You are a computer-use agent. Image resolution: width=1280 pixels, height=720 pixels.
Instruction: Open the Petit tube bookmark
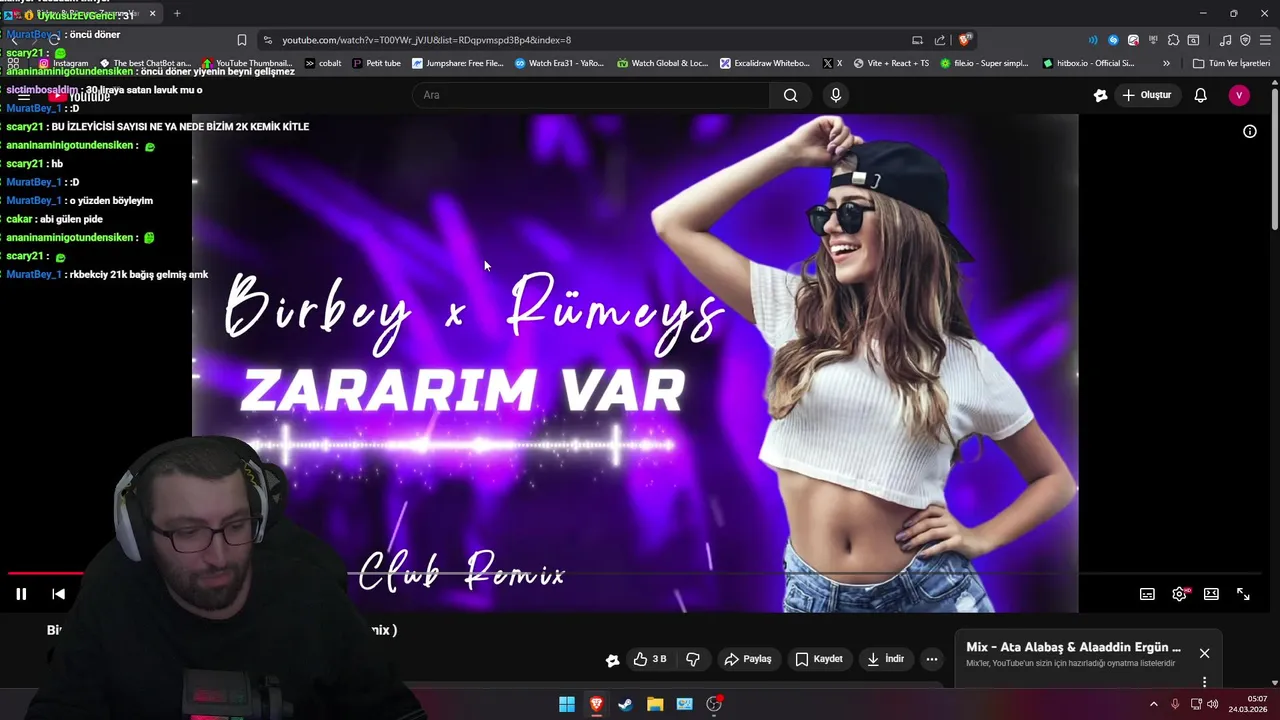pyautogui.click(x=377, y=63)
